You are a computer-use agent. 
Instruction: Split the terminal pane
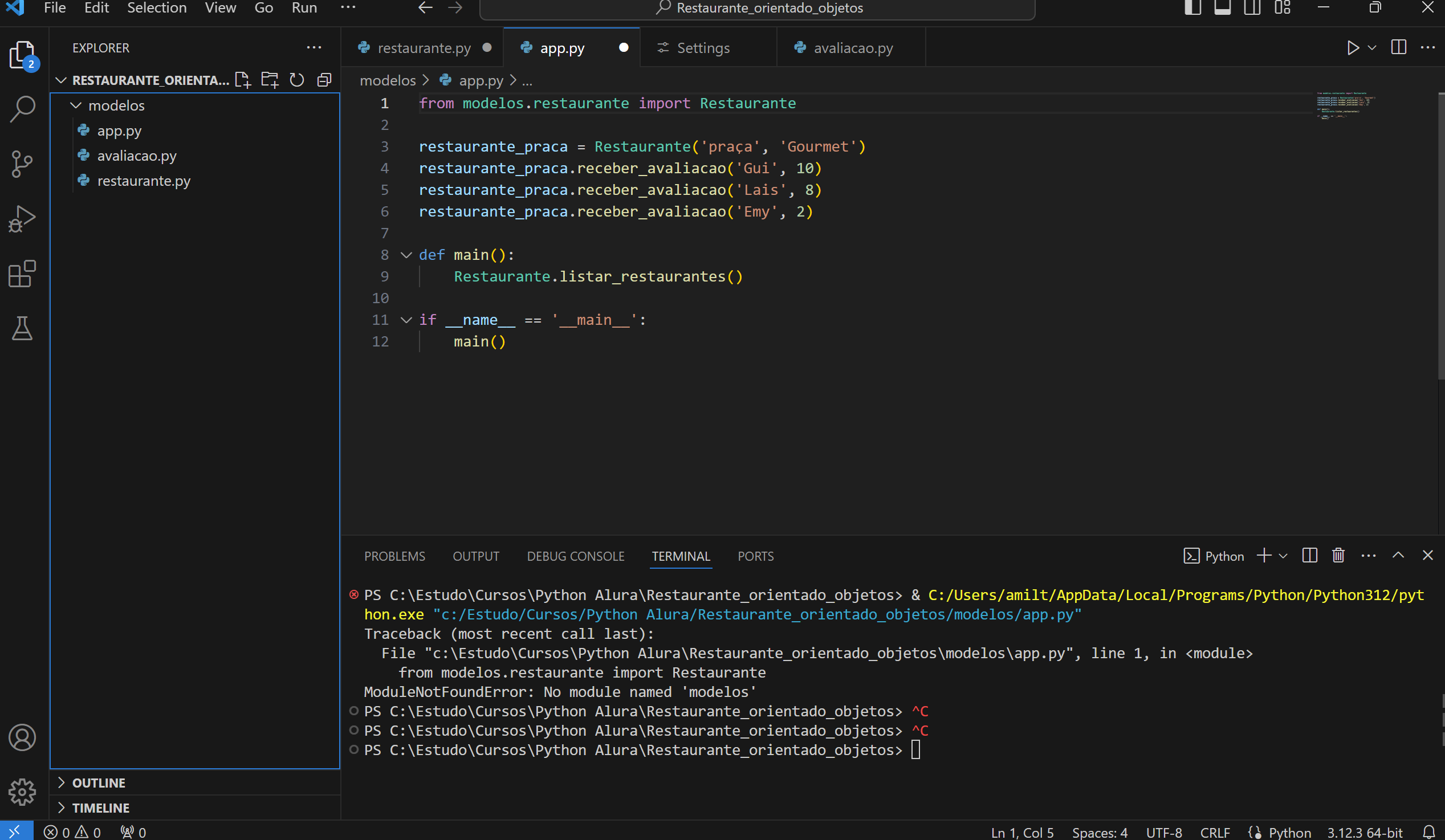[x=1310, y=555]
